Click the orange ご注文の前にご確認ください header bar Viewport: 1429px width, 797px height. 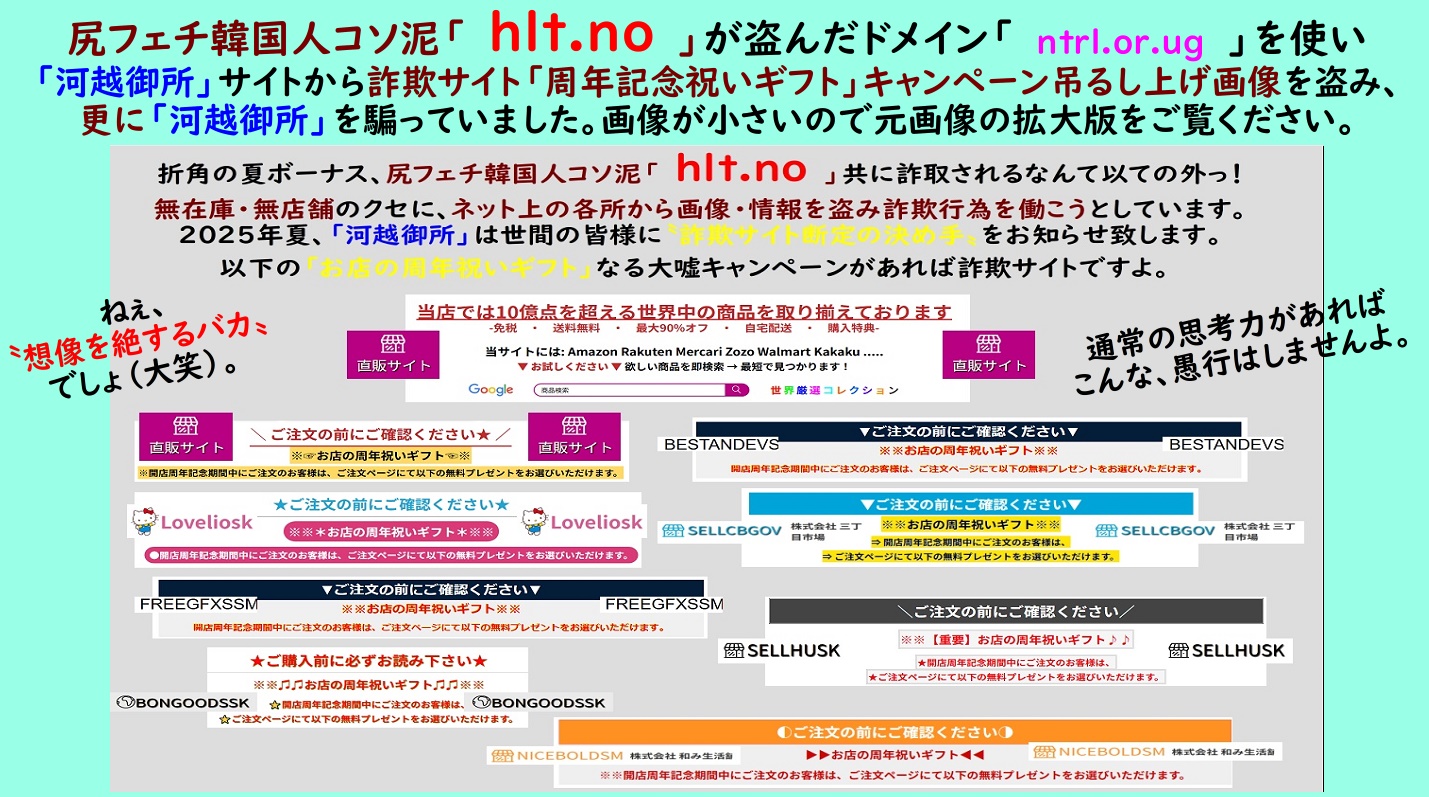894,732
